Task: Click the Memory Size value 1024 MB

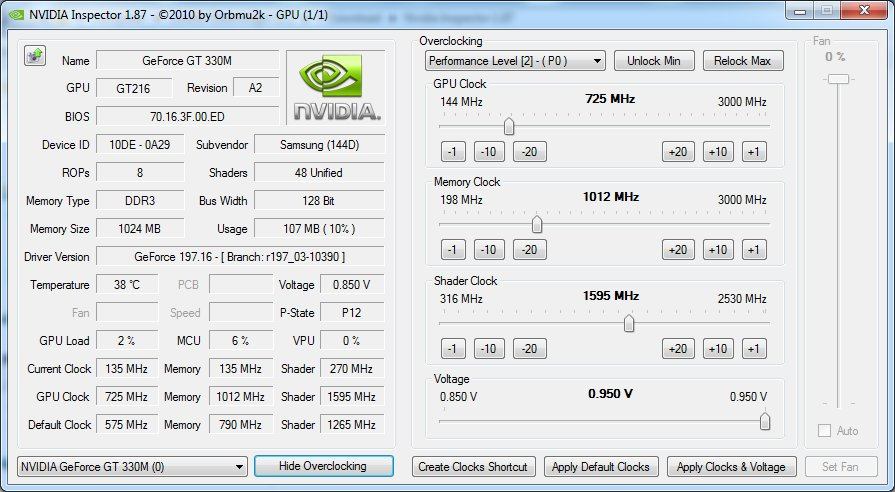Action: click(x=140, y=228)
